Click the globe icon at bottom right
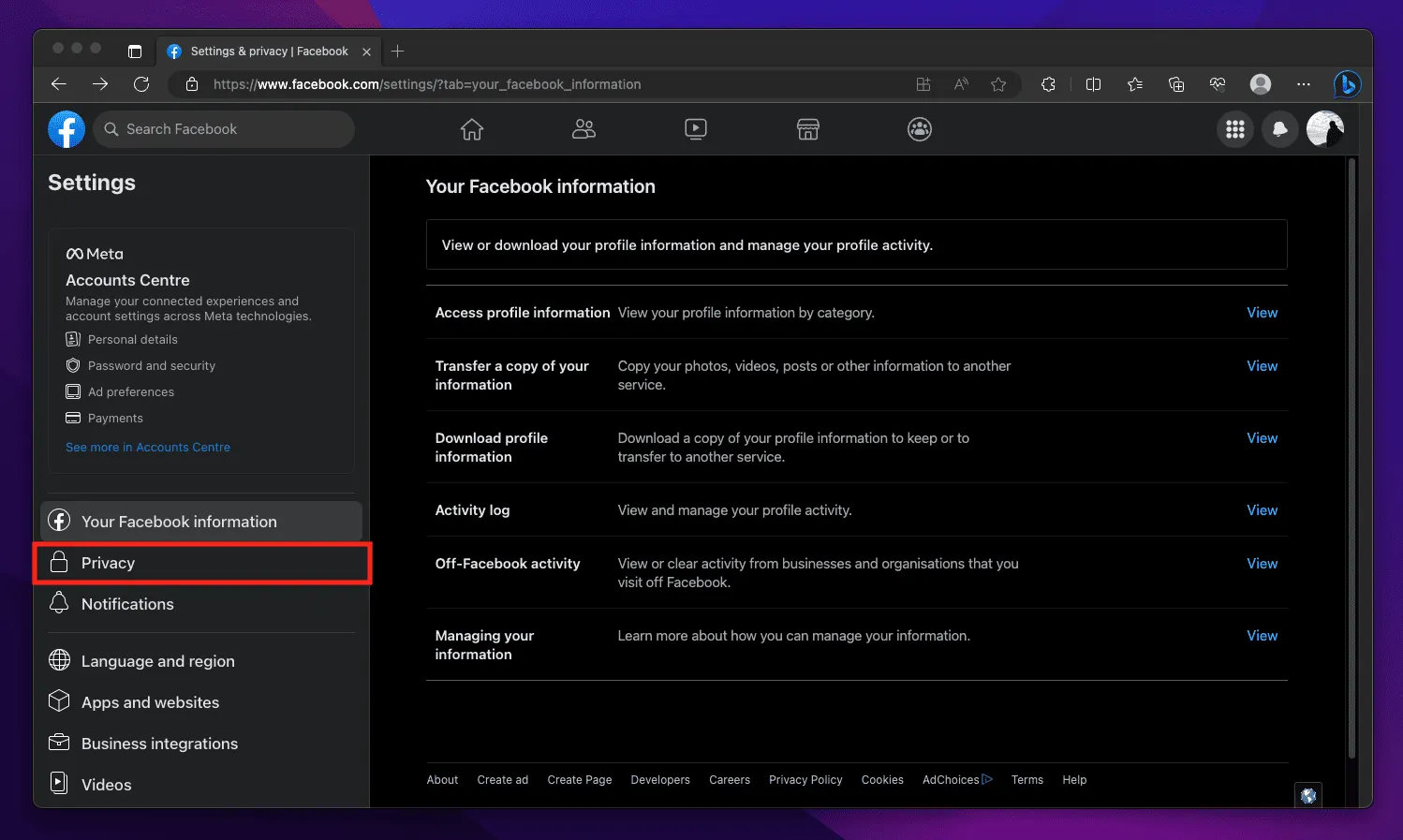 [x=1308, y=796]
